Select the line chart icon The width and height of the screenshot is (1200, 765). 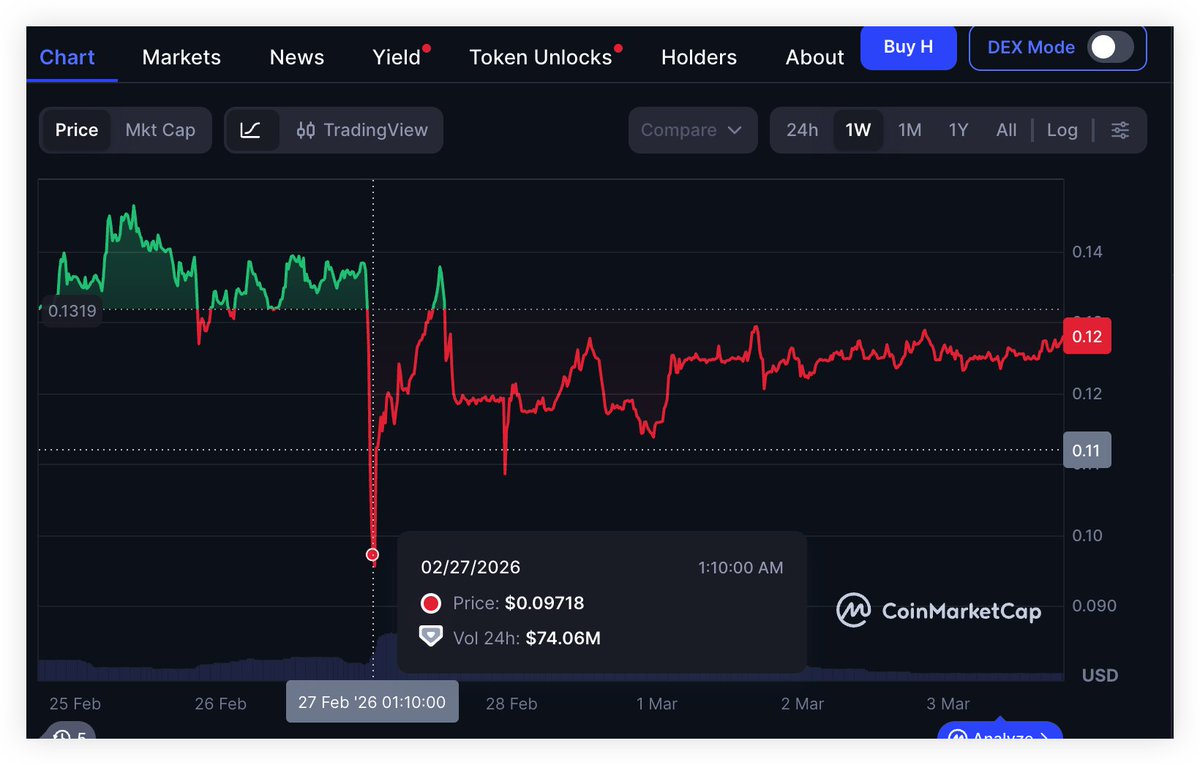pyautogui.click(x=251, y=130)
